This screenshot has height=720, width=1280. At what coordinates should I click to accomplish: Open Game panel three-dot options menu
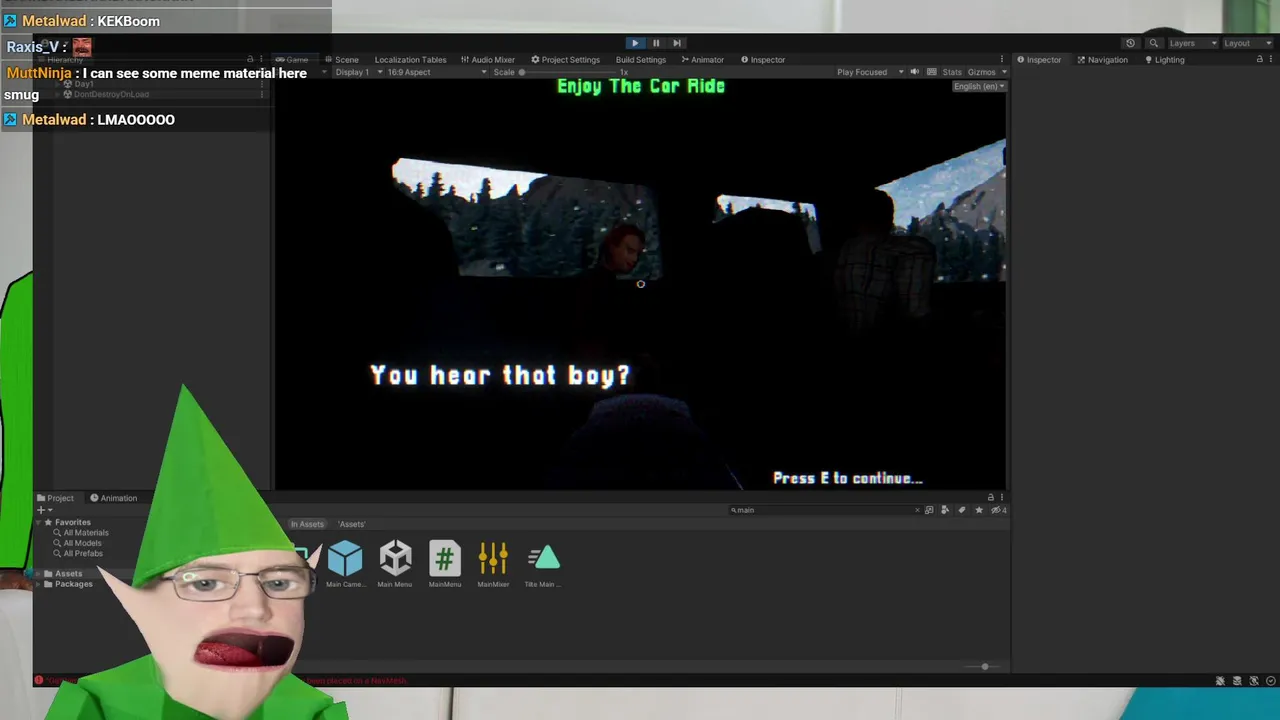[1001, 60]
